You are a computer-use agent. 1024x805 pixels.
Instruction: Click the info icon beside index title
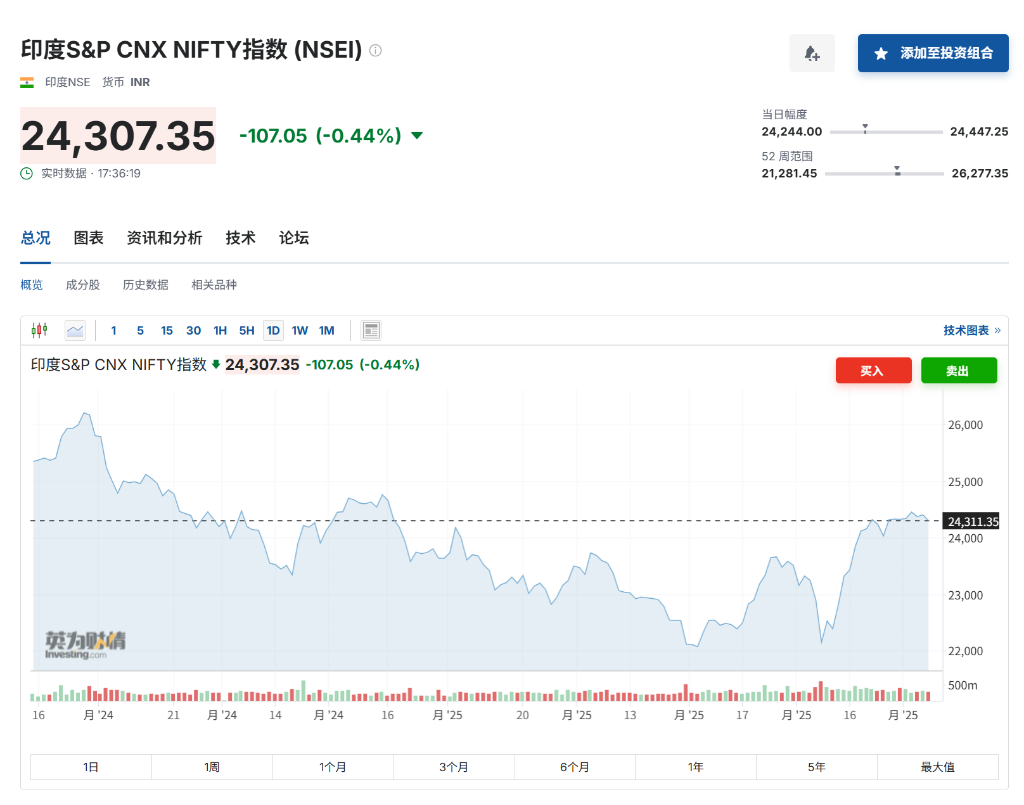375,50
